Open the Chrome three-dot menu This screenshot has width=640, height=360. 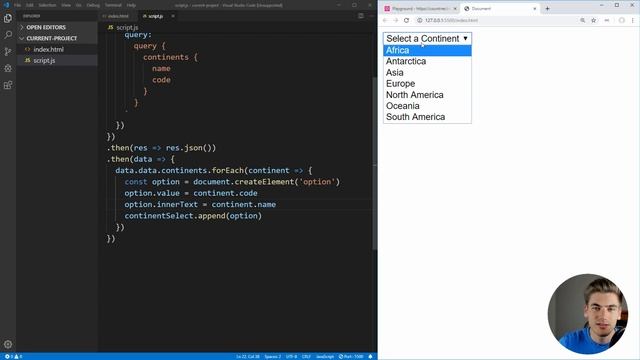633,20
